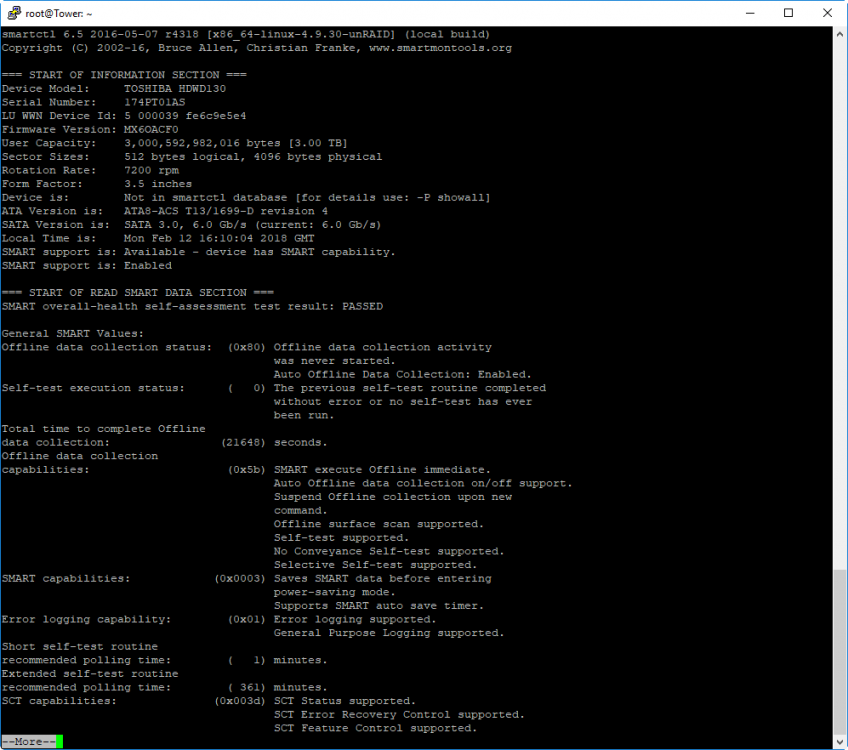This screenshot has width=848, height=750.
Task: Click the User Capacity 3.00 TB value
Action: point(236,143)
